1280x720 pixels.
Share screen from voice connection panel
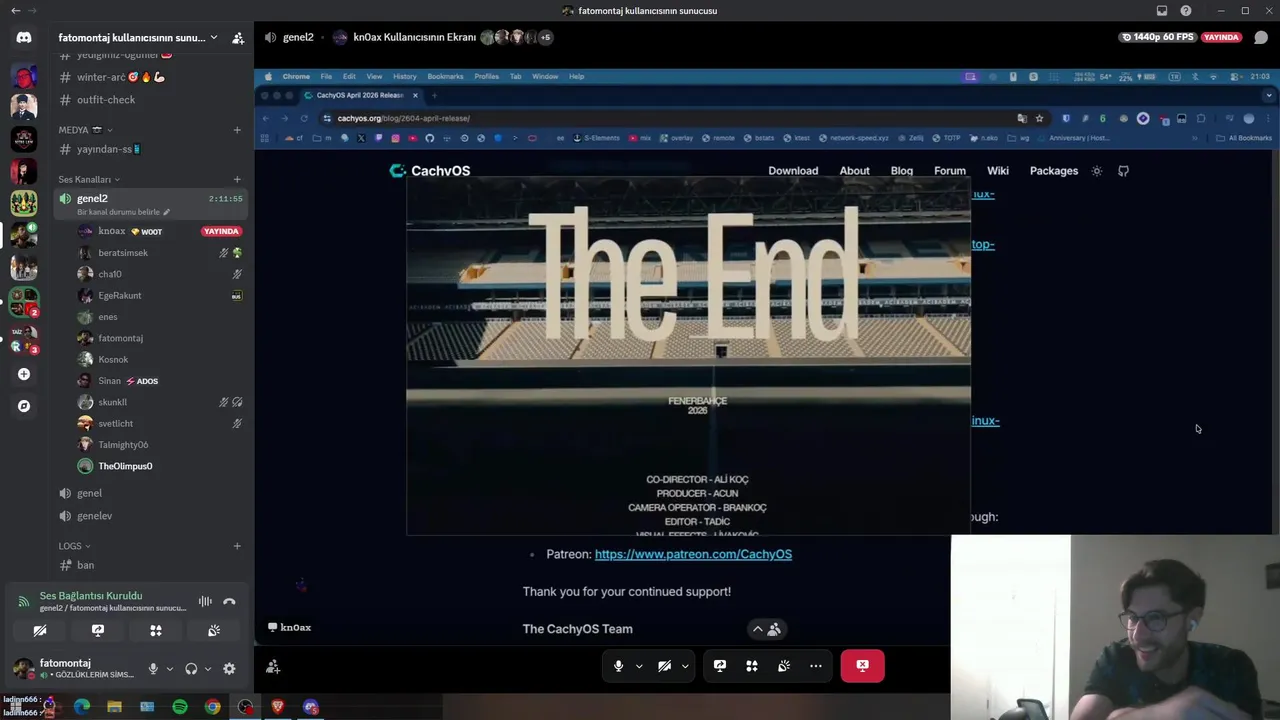point(98,631)
